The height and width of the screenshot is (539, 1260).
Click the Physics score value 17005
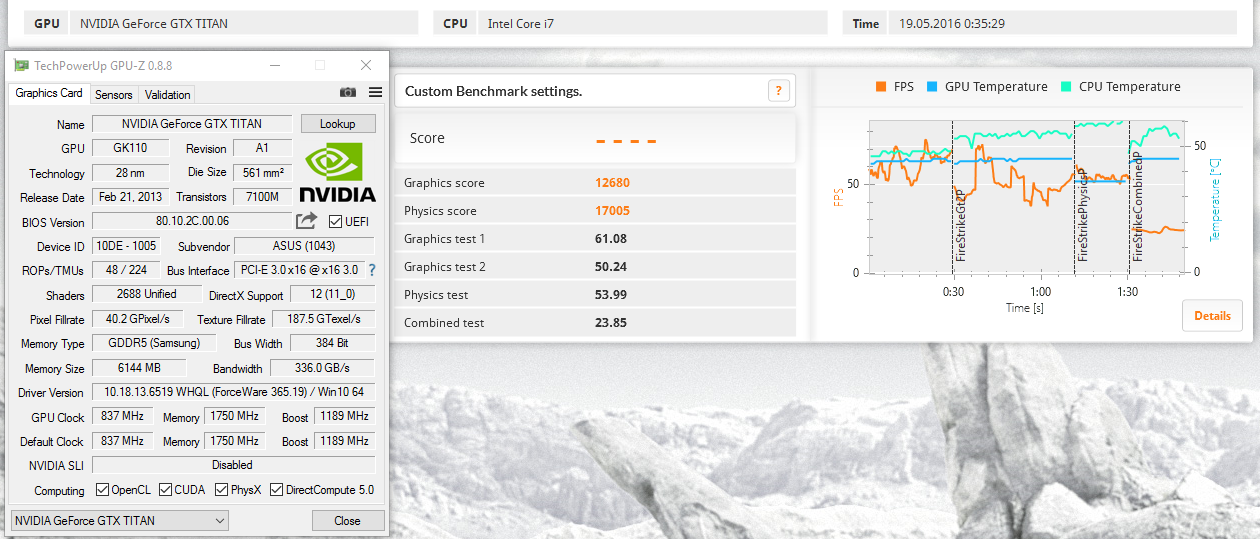click(612, 211)
